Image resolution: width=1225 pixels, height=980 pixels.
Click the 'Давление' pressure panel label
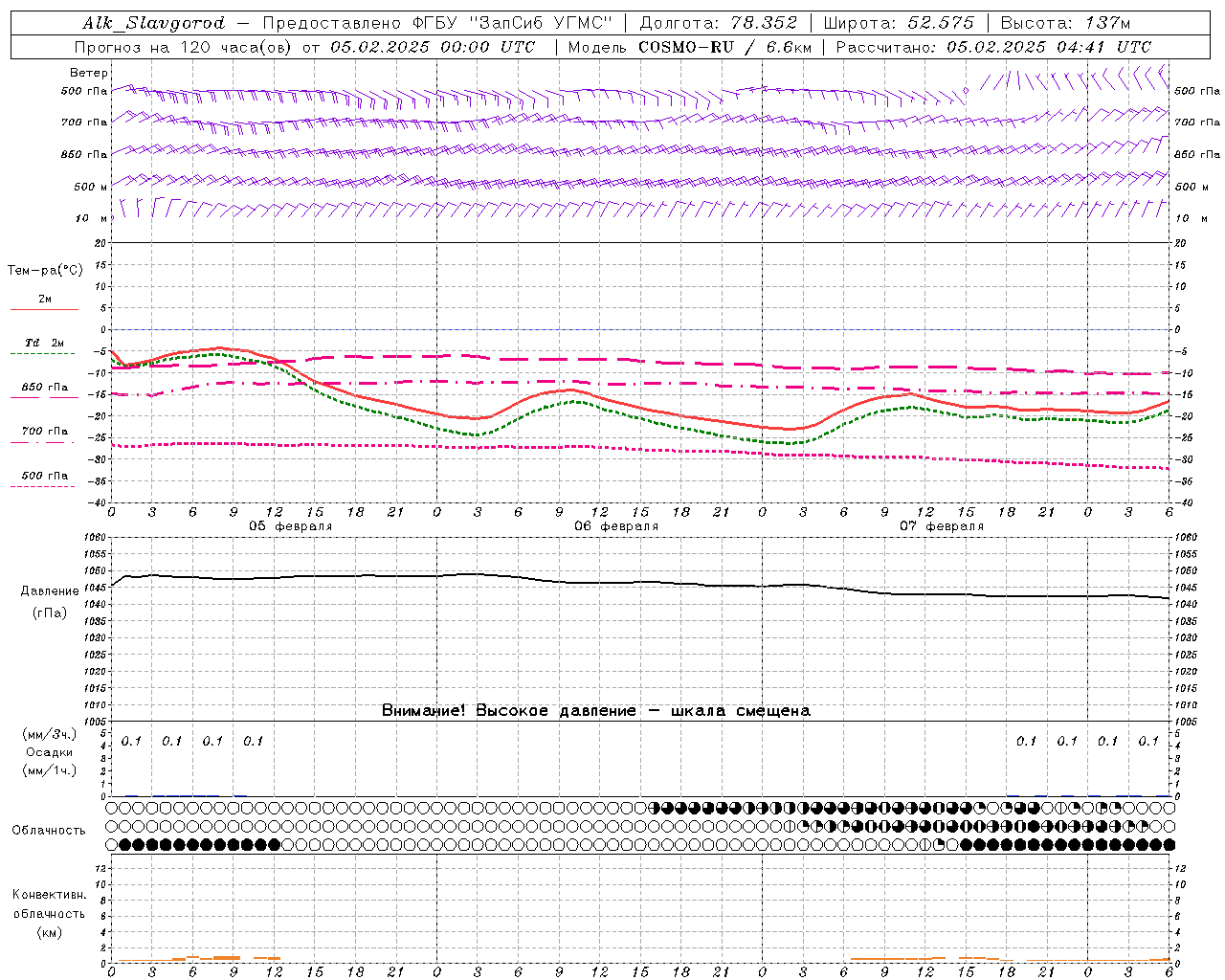pyautogui.click(x=50, y=591)
